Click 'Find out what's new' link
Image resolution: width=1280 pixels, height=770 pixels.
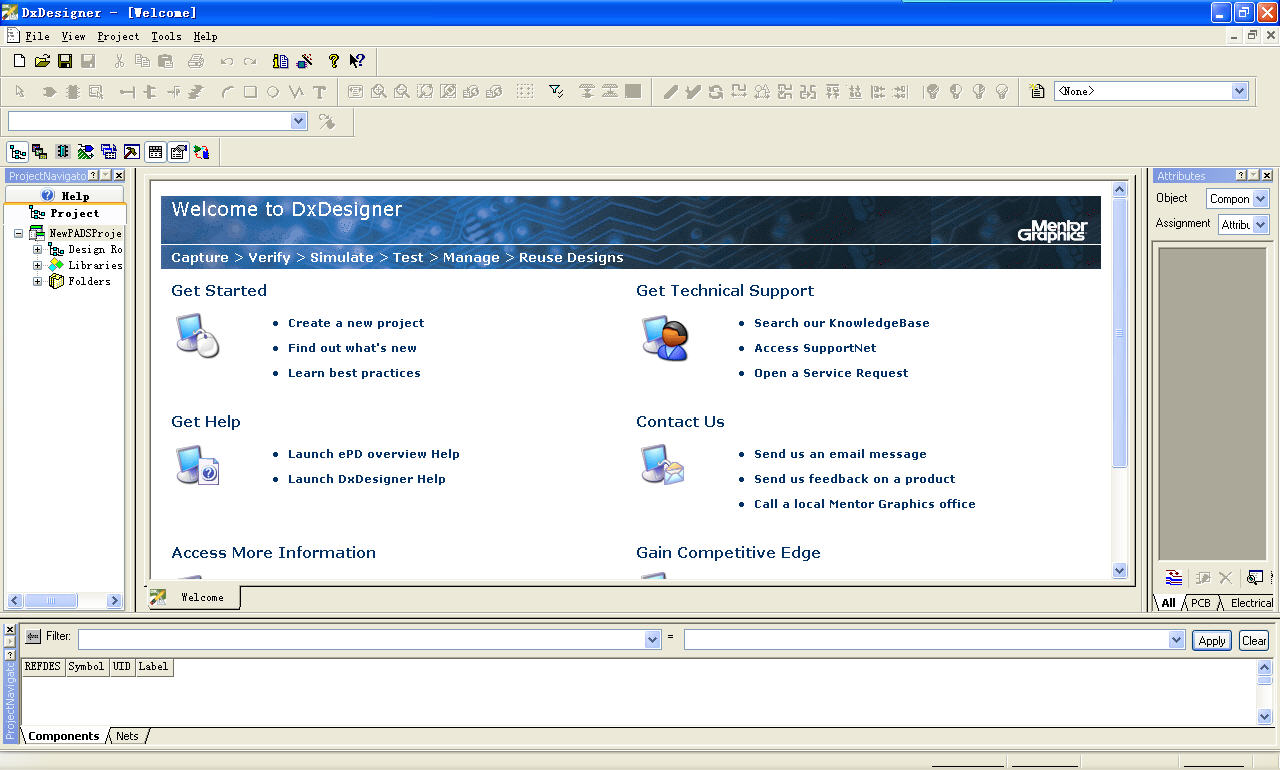(352, 348)
